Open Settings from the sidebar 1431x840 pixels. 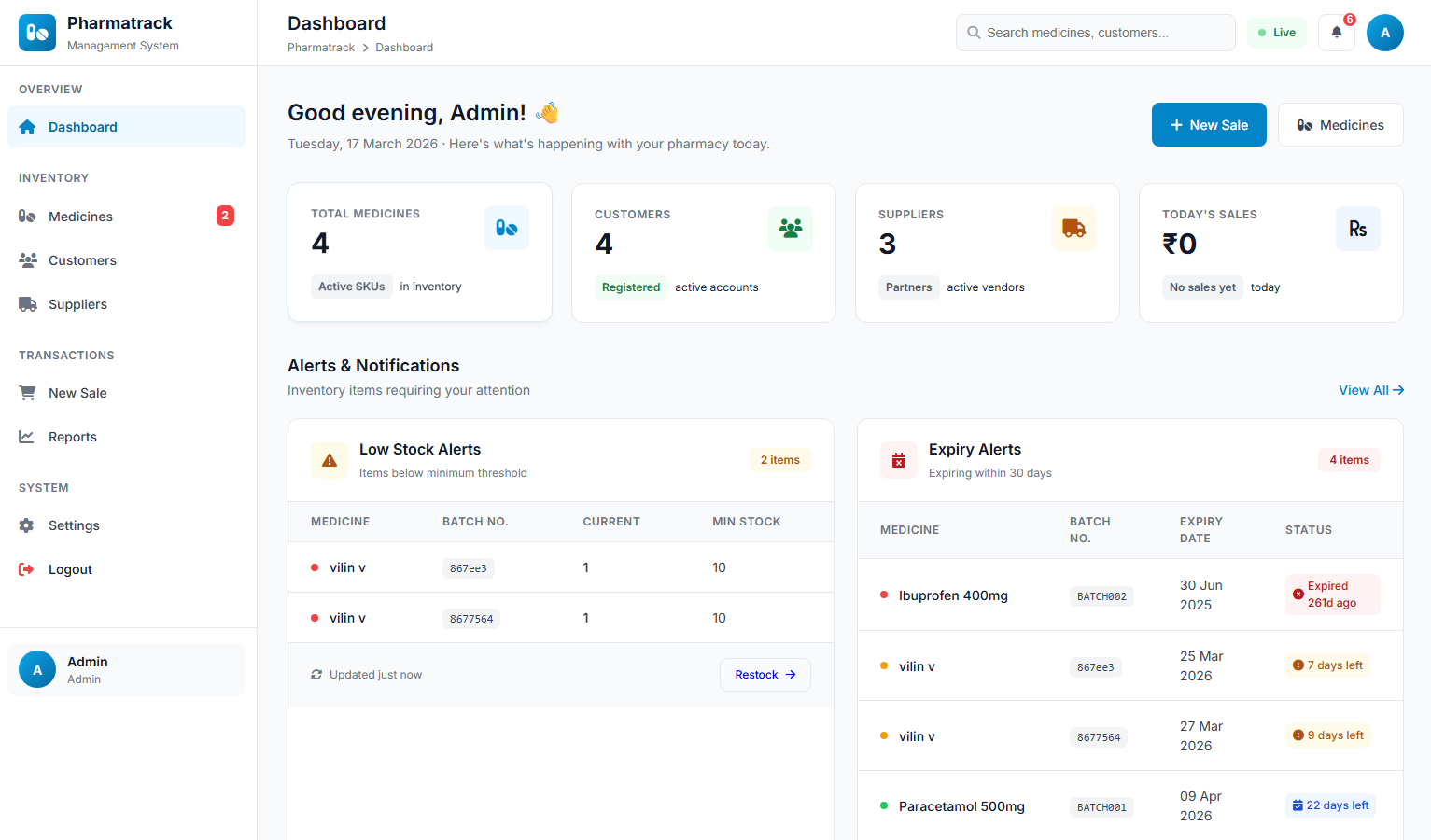[x=74, y=525]
